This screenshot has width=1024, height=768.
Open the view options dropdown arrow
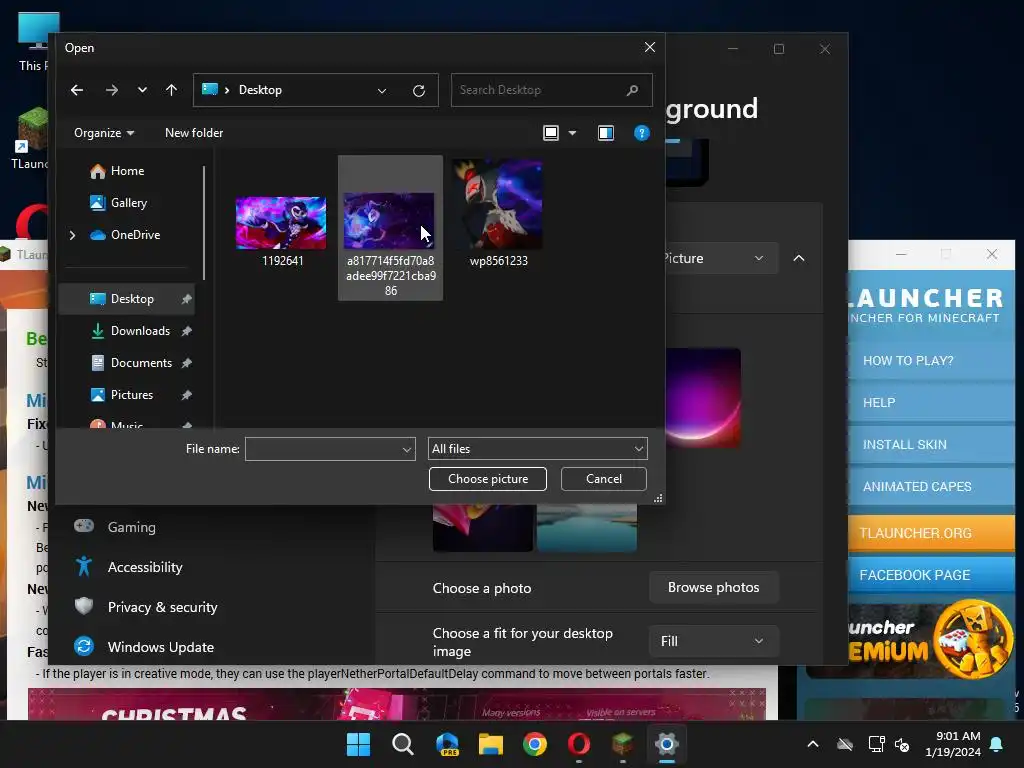[572, 133]
